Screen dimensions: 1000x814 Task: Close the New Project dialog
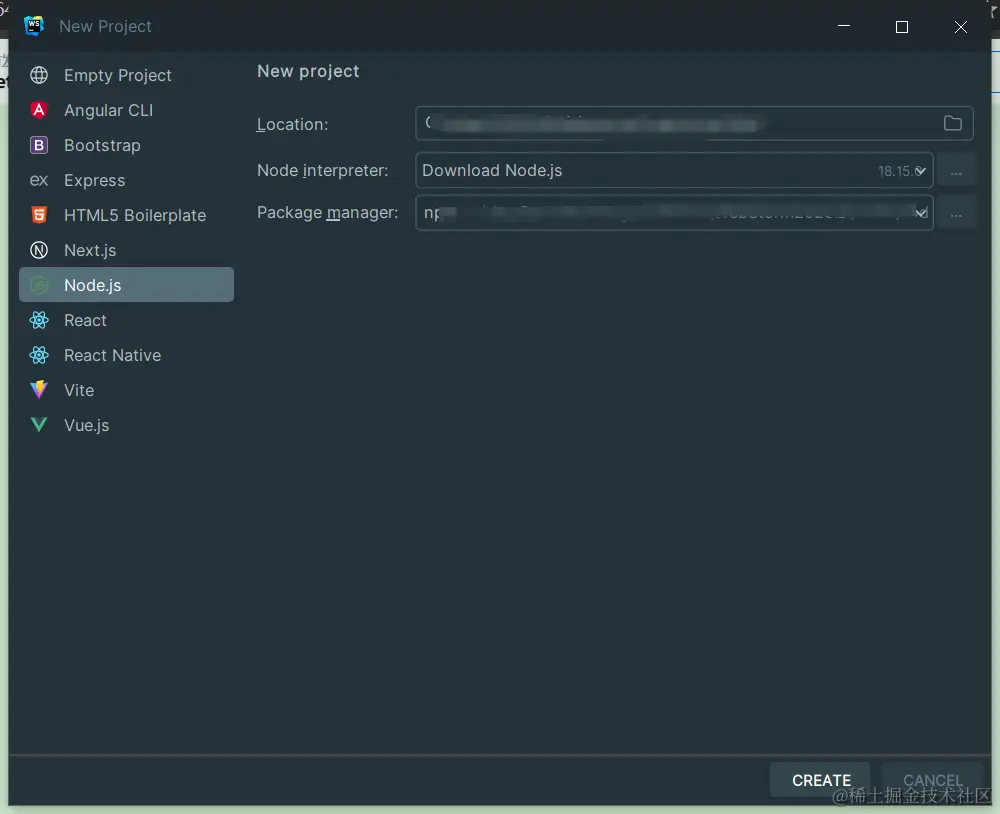tap(960, 27)
